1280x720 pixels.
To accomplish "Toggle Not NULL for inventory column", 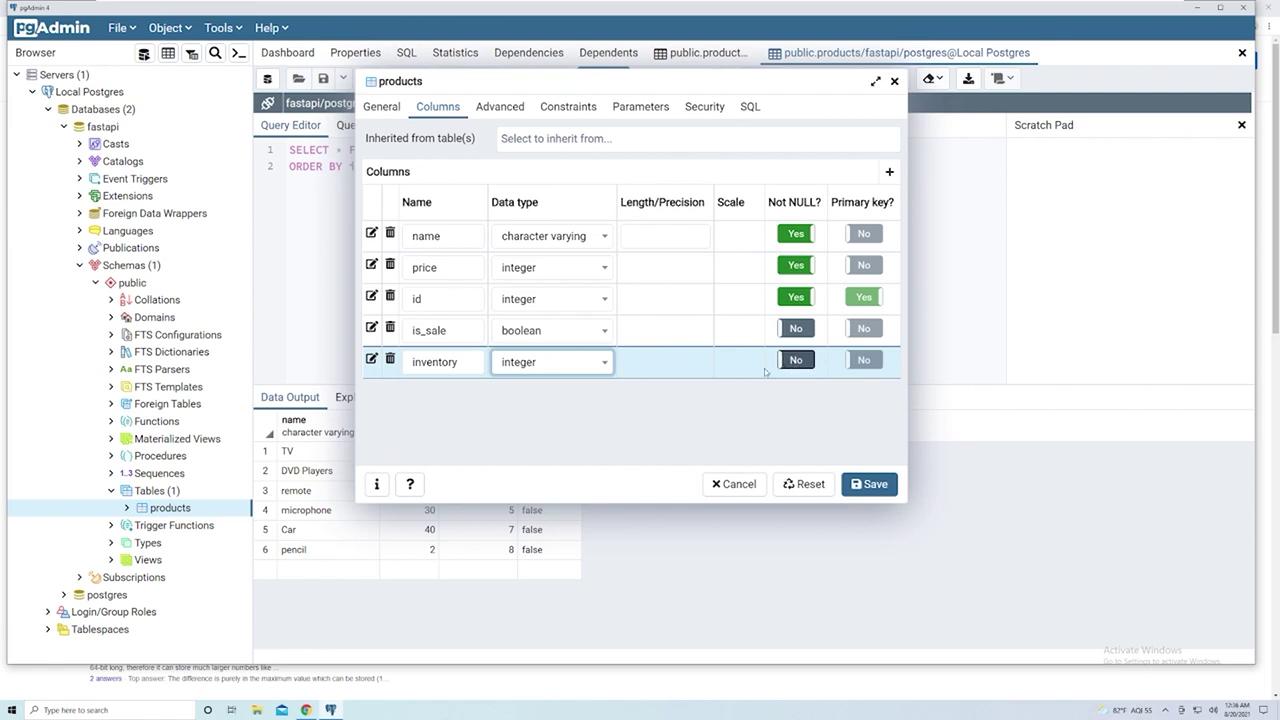I will click(x=796, y=360).
